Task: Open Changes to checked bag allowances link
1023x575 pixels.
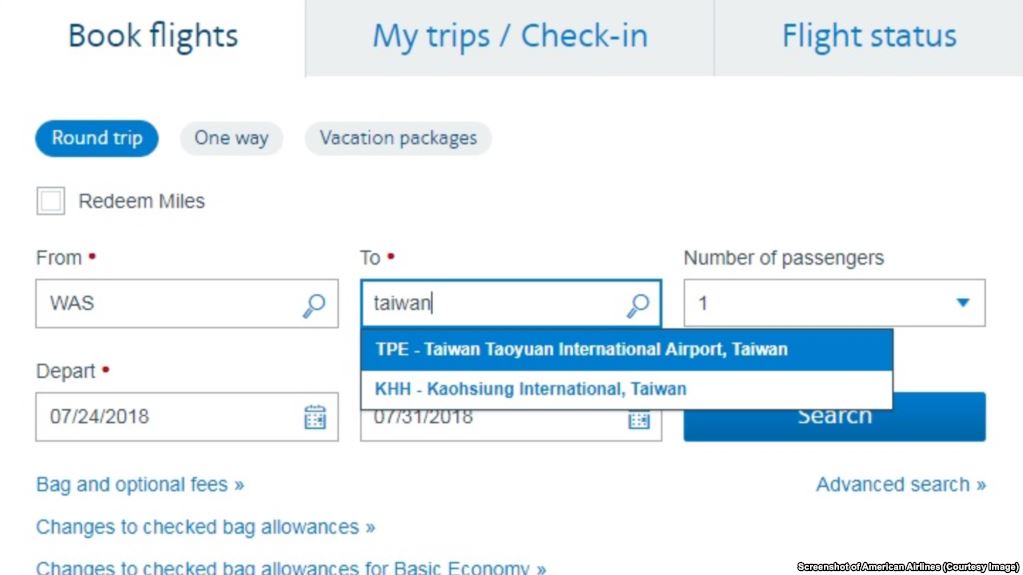Action: (x=205, y=527)
